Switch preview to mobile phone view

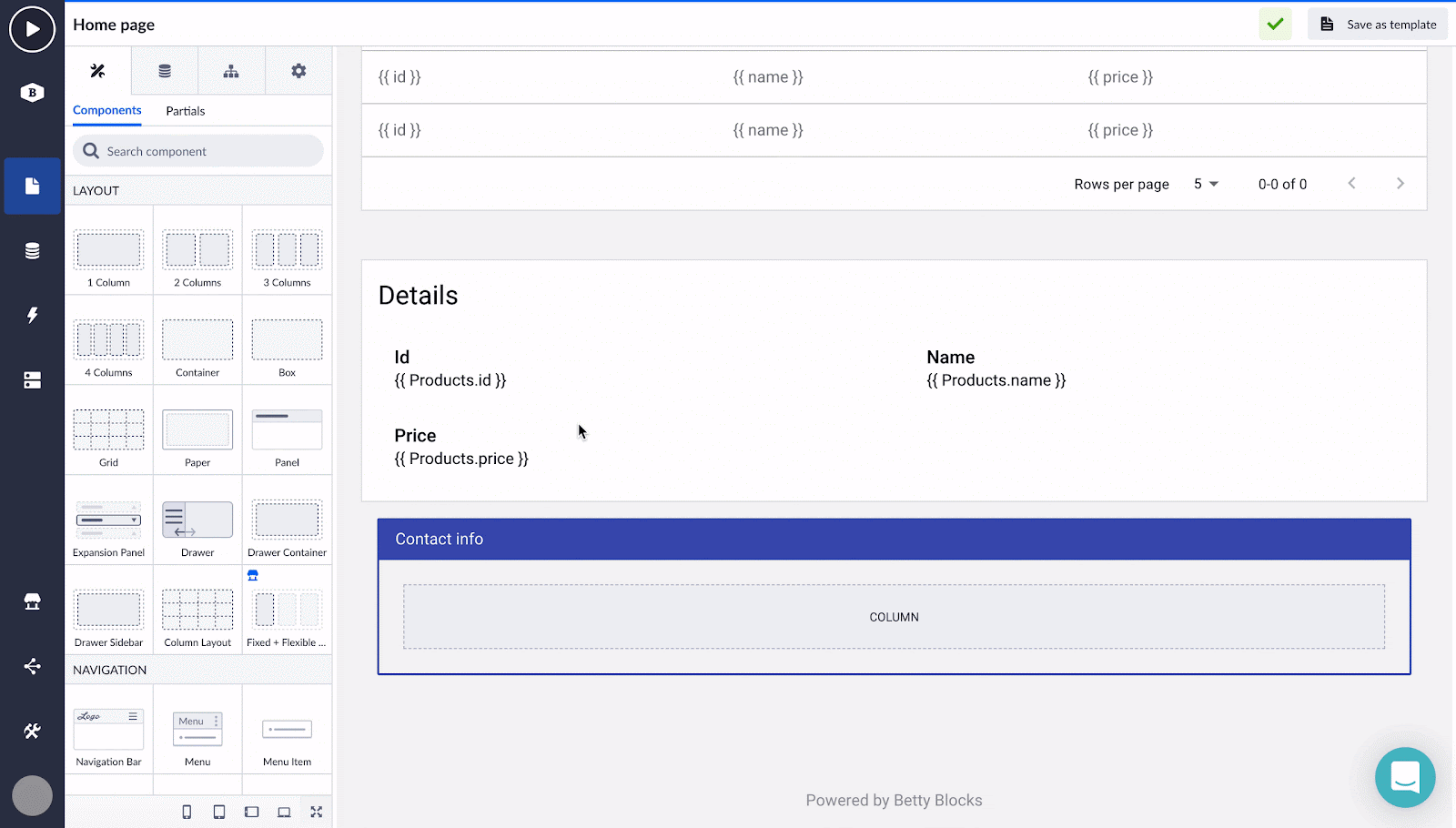187,812
